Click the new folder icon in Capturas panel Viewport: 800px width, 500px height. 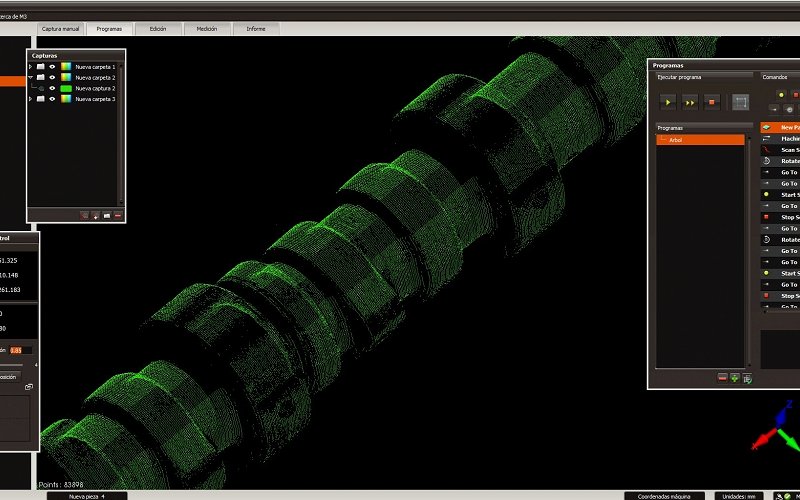tap(107, 215)
